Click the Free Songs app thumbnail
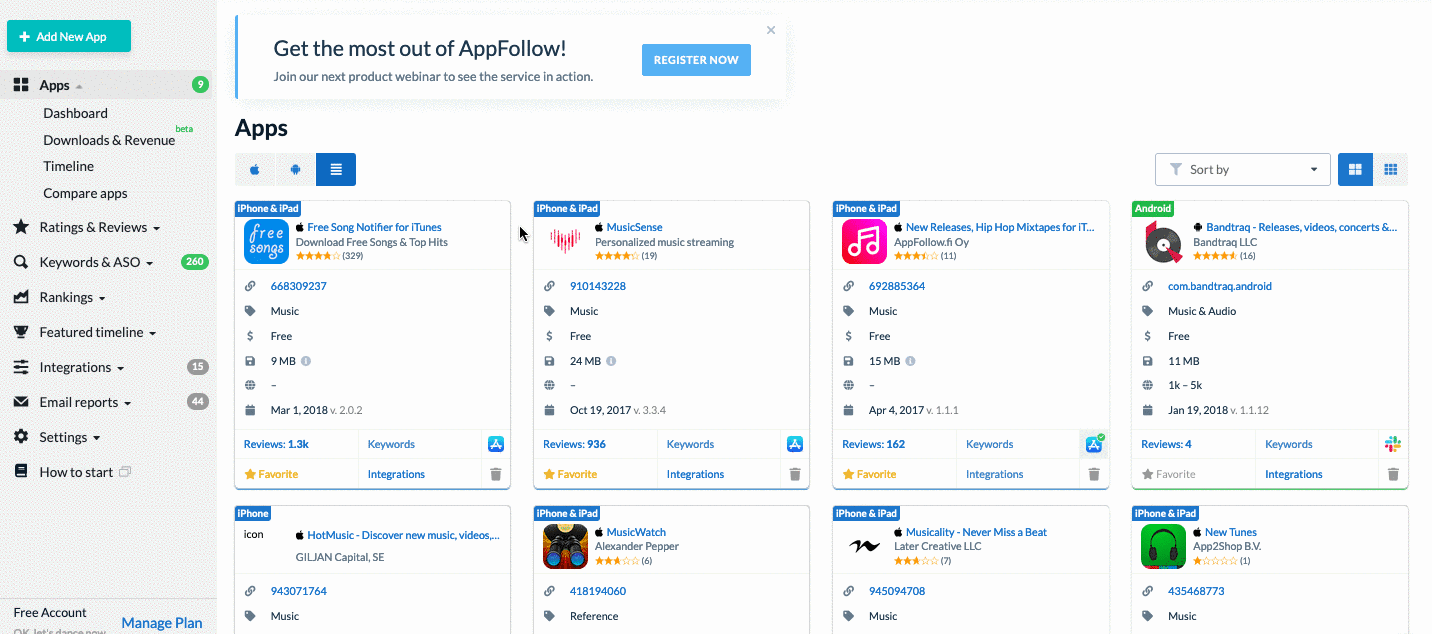 [x=266, y=242]
